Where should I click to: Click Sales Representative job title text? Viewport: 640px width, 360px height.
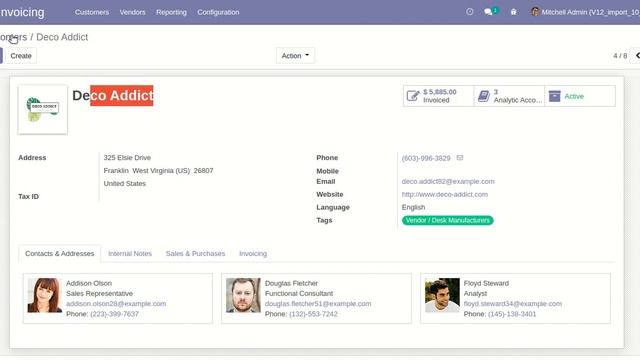click(x=99, y=293)
